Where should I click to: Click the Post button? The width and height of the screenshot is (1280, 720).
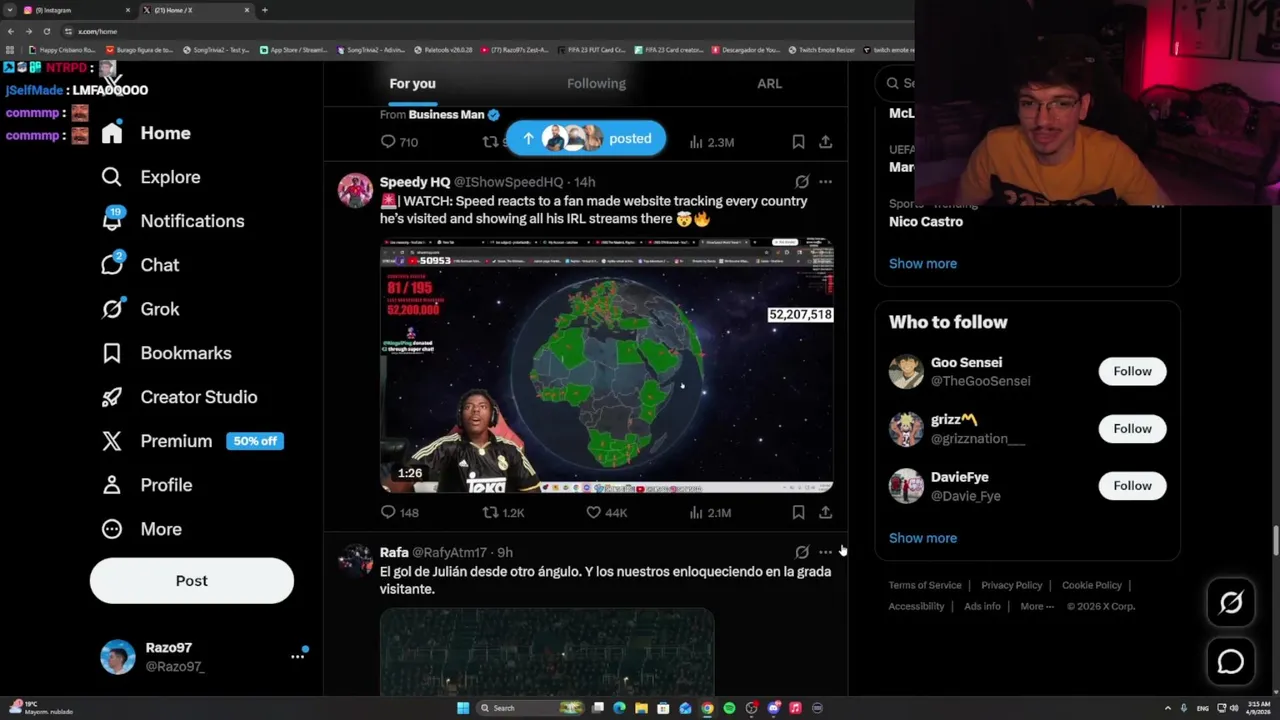click(x=192, y=581)
